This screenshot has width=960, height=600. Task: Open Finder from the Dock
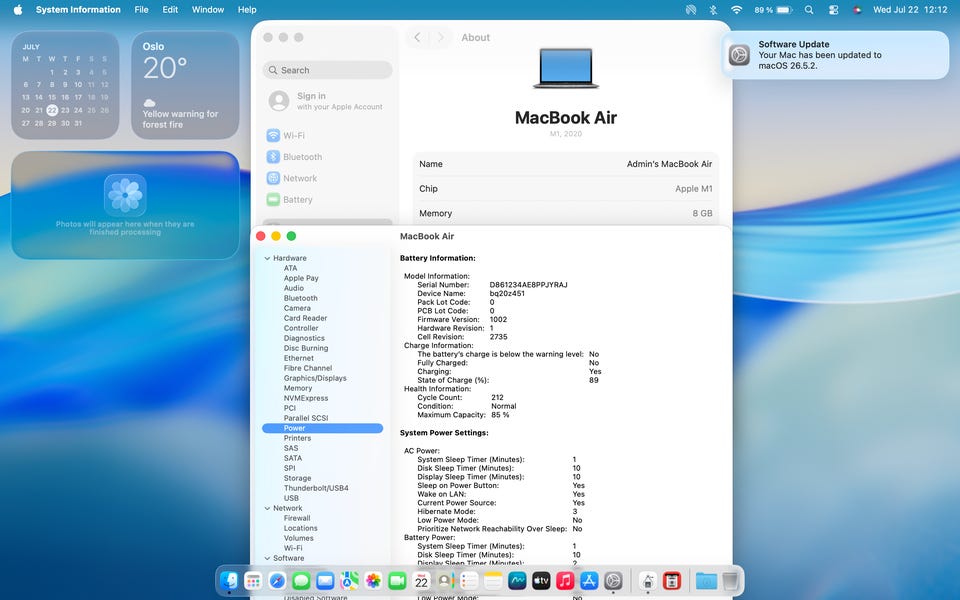point(229,580)
